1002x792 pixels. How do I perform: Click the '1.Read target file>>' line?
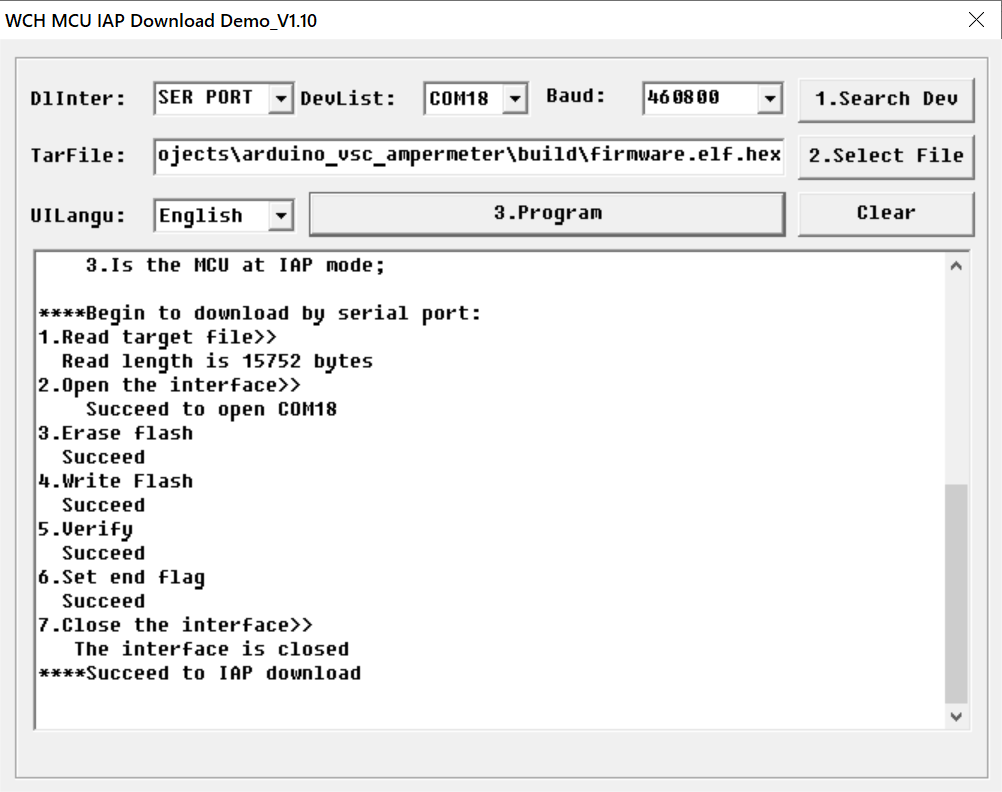pyautogui.click(x=157, y=338)
